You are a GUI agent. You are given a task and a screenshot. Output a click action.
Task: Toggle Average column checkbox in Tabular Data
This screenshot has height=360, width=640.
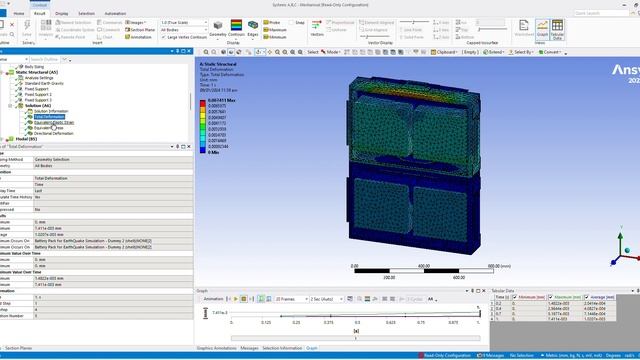click(587, 297)
